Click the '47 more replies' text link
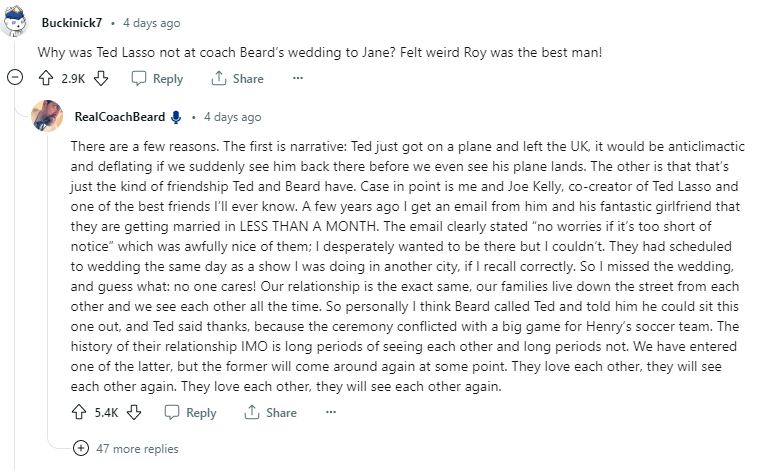Viewport: 766px width, 470px height. pyautogui.click(x=137, y=449)
